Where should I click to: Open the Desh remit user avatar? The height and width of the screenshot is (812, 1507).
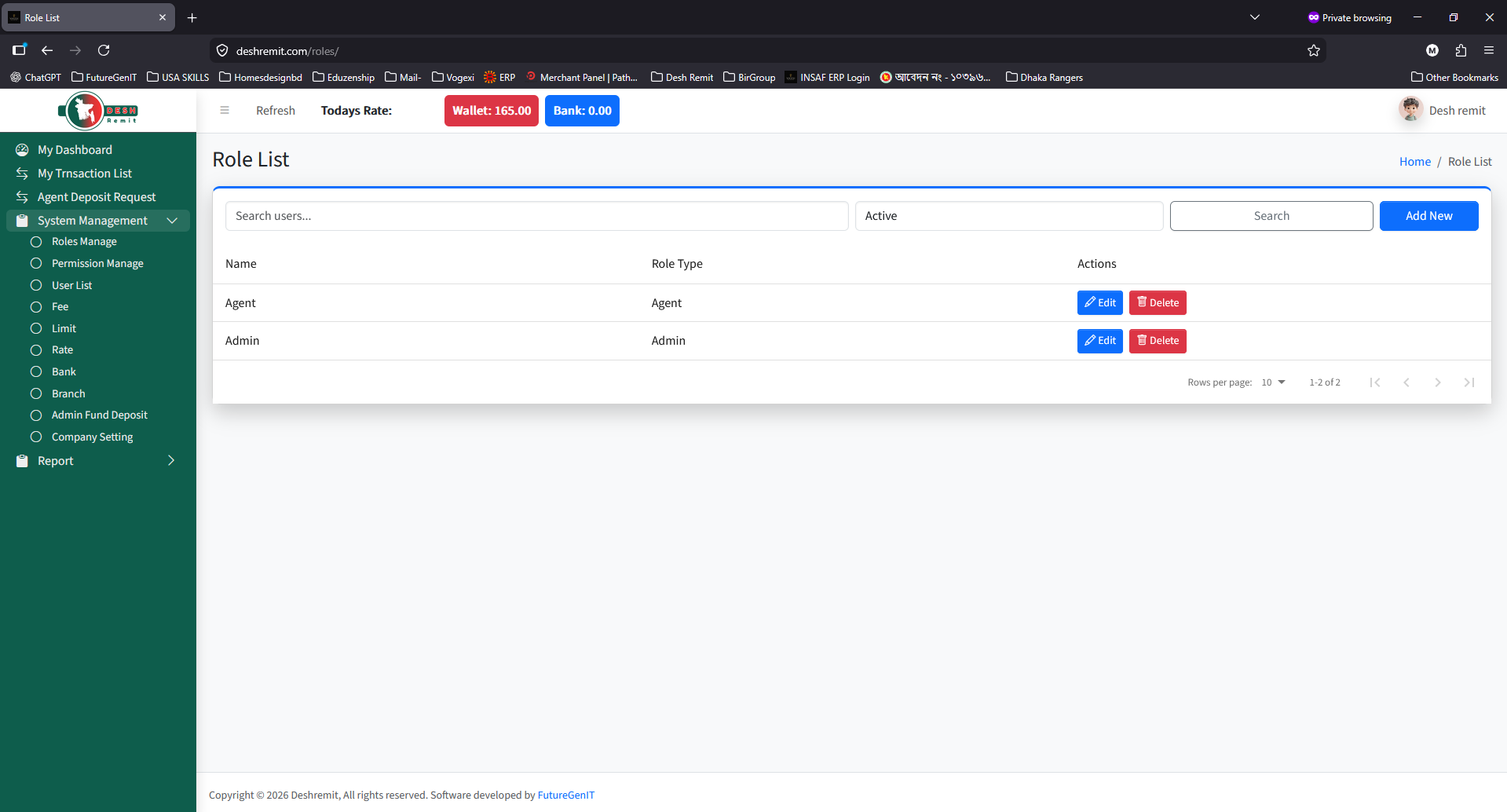point(1410,110)
